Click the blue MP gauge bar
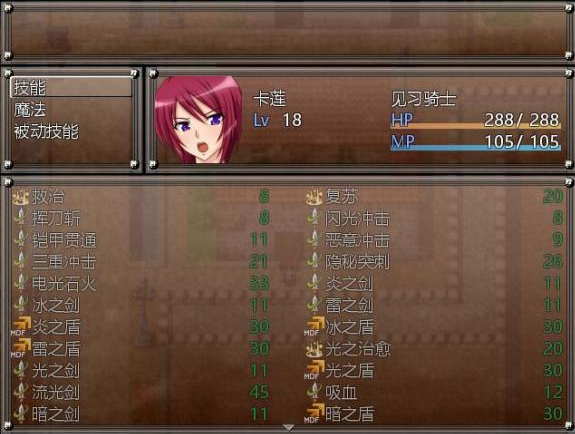The width and height of the screenshot is (575, 434). click(476, 147)
